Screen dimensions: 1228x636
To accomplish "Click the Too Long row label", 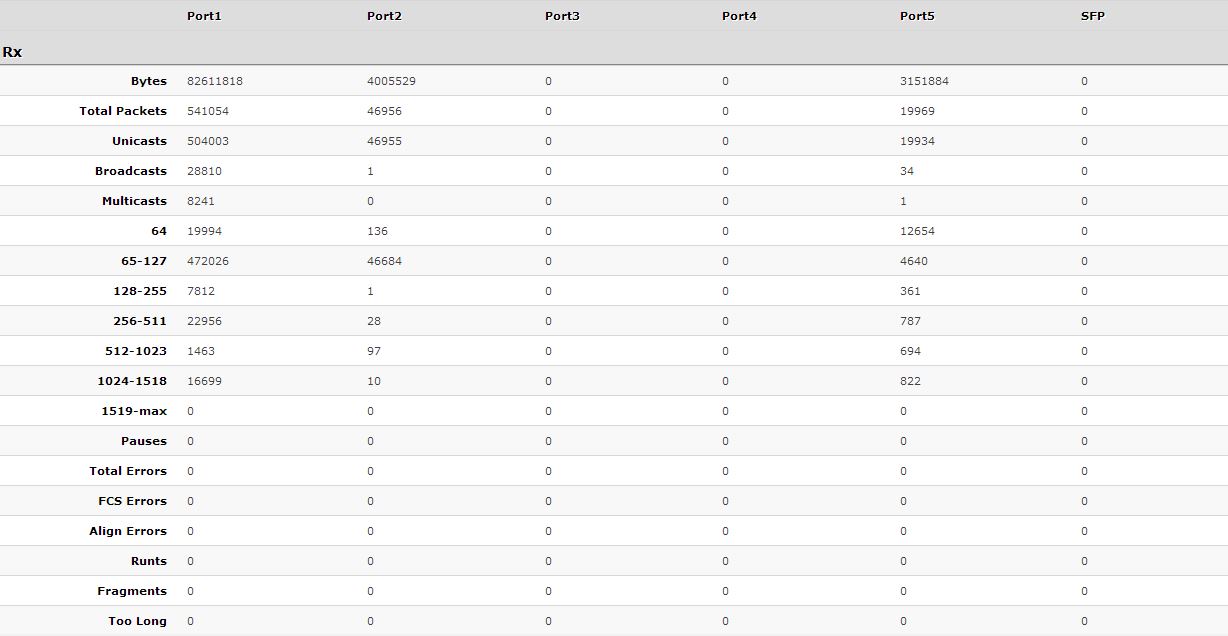I will pos(137,621).
